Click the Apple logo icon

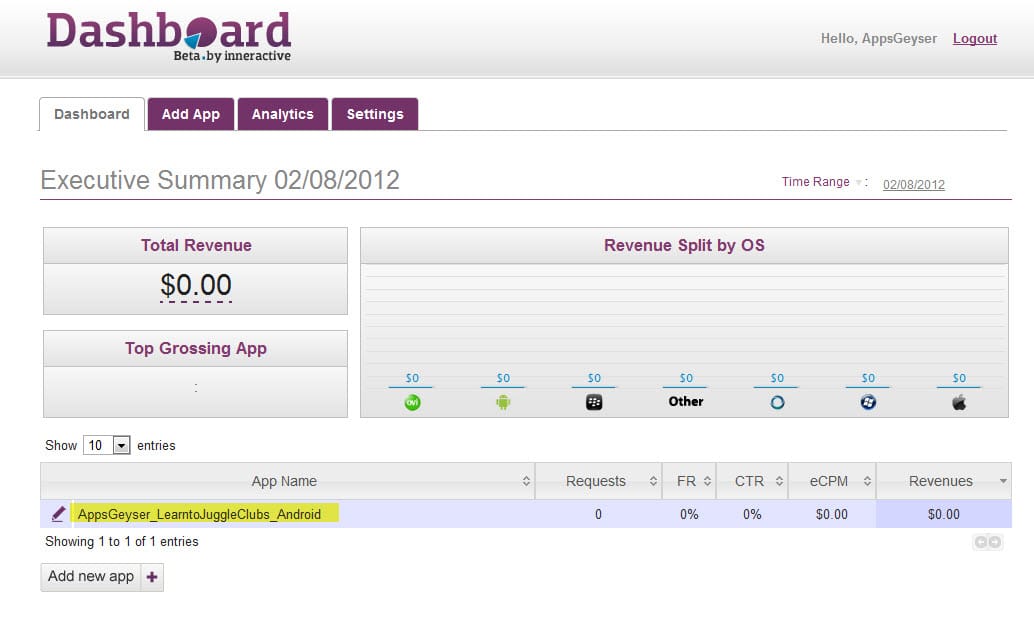click(959, 402)
